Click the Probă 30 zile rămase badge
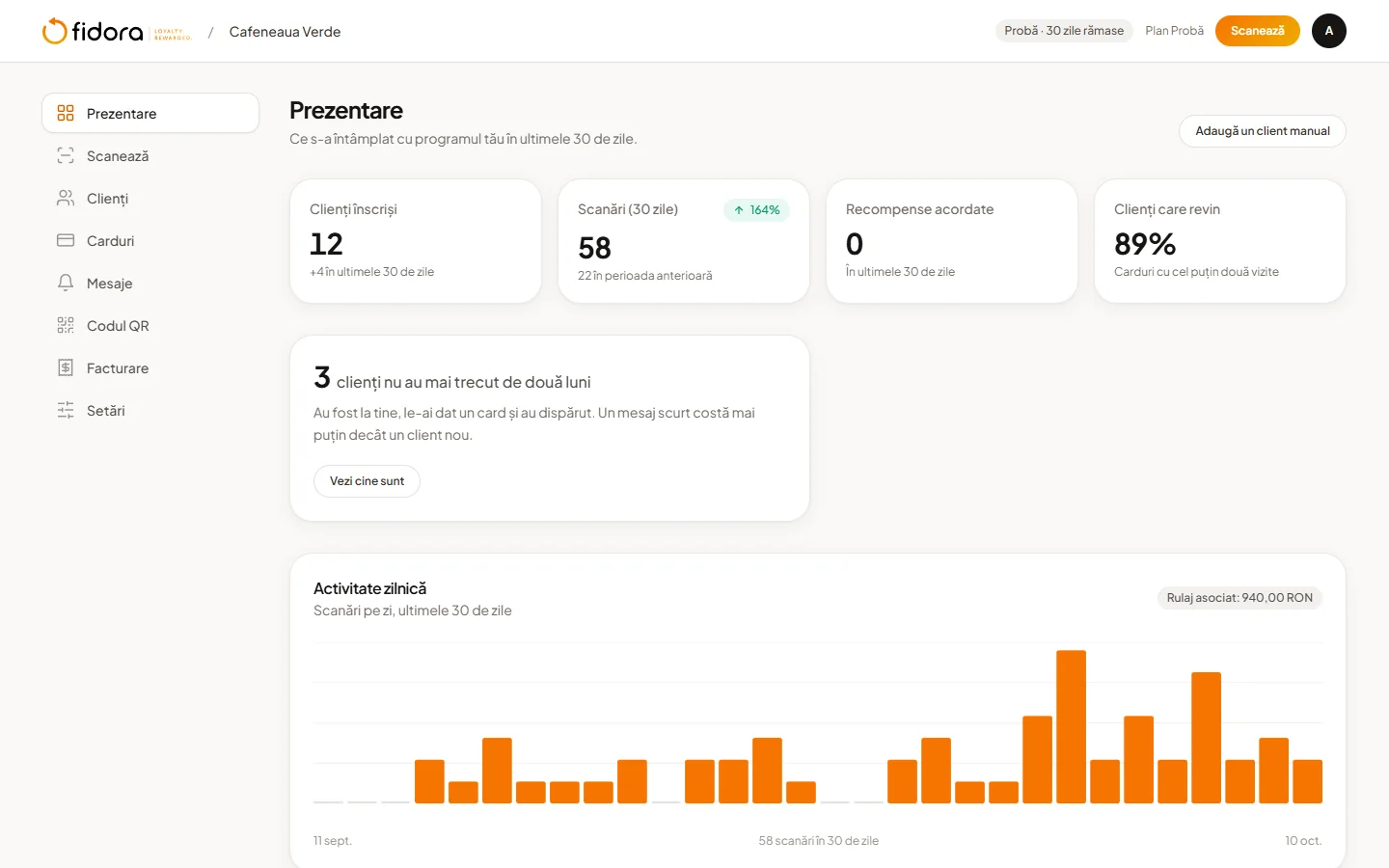1389x868 pixels. [x=1064, y=31]
